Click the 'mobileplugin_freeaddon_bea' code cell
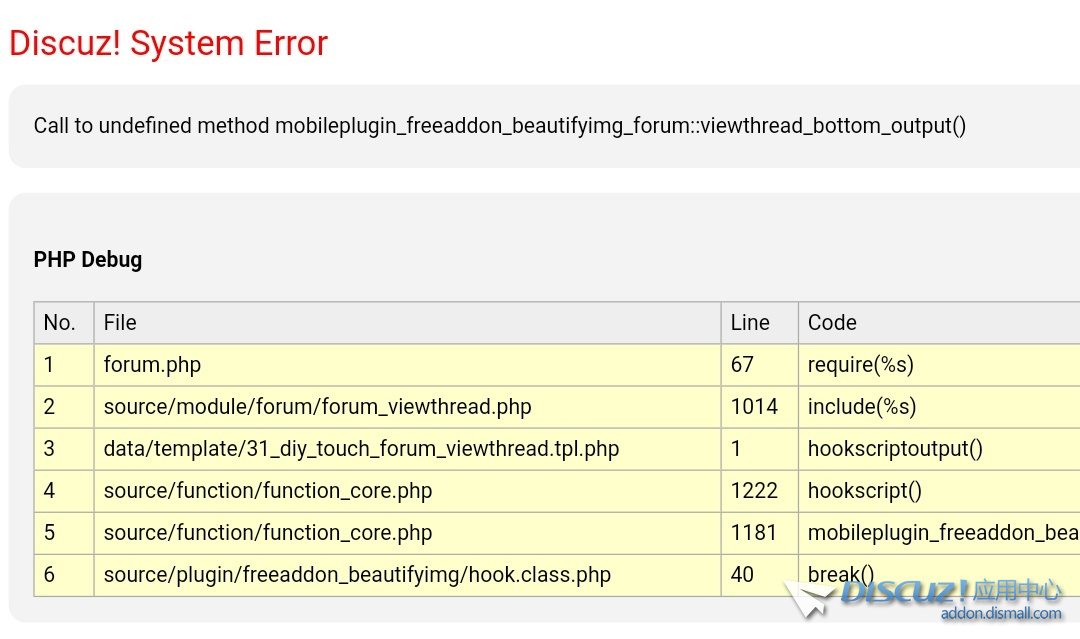 939,533
